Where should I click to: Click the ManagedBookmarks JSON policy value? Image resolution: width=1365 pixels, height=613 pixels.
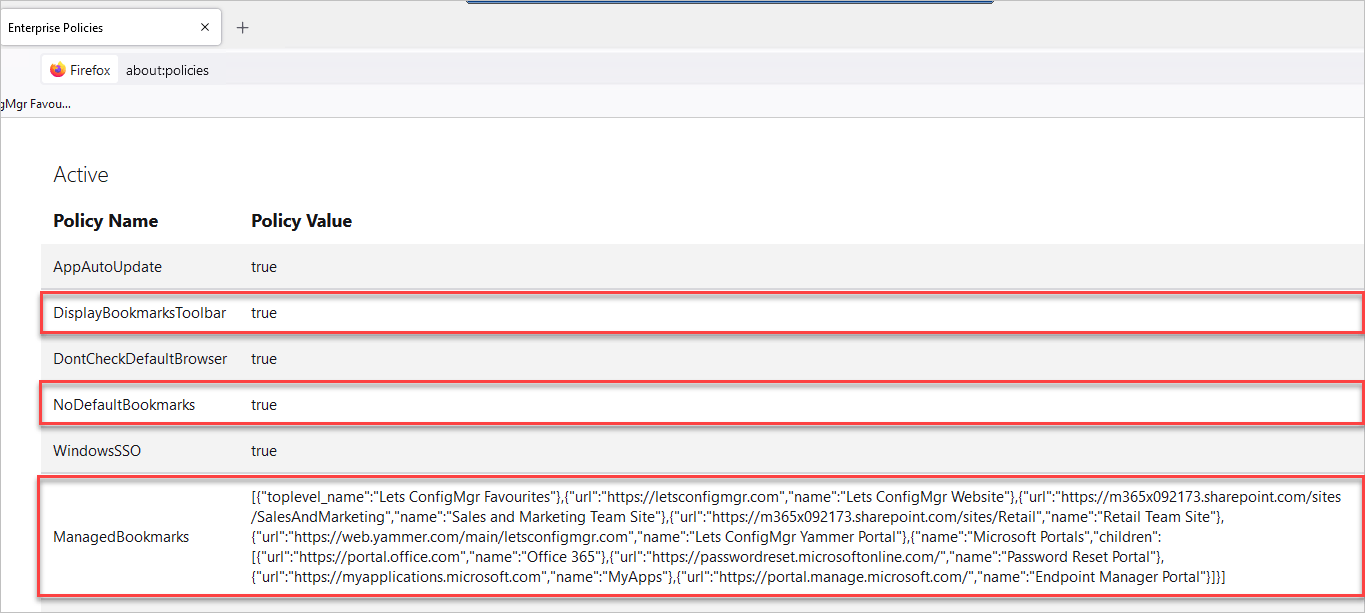click(796, 537)
